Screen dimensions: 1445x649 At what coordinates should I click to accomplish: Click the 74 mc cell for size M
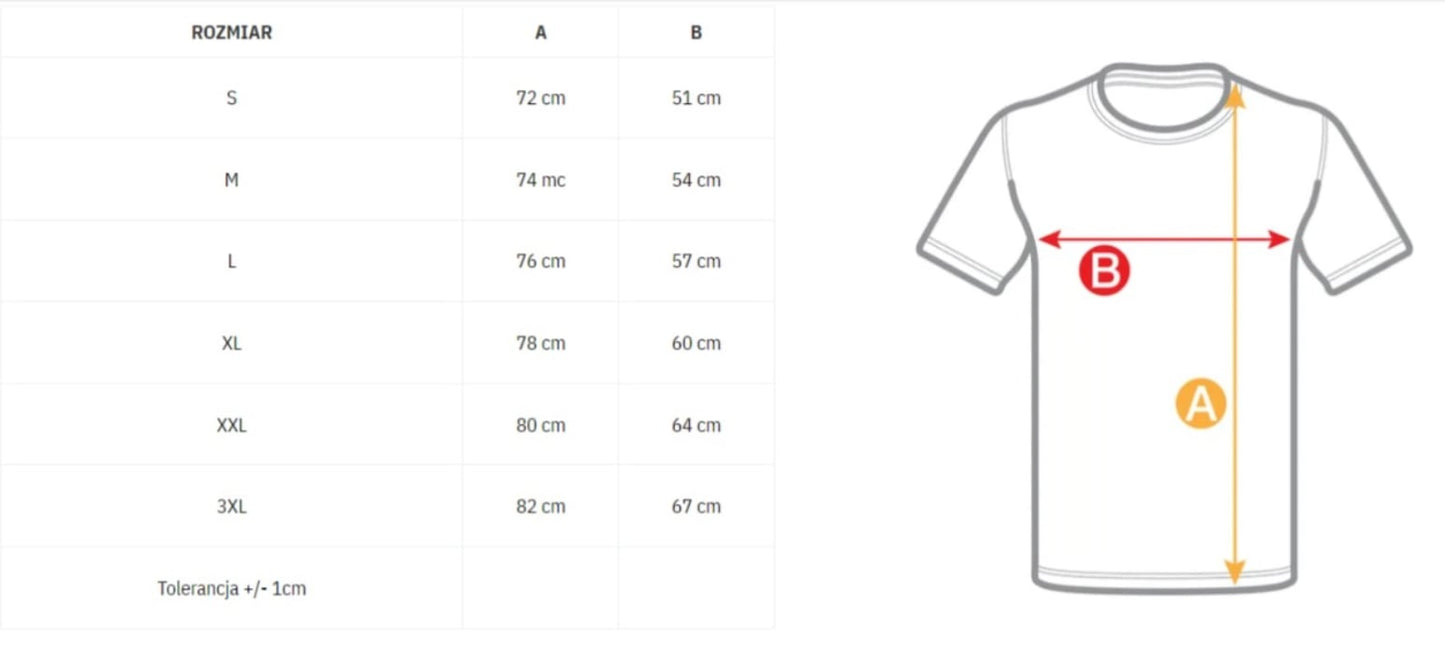click(541, 180)
